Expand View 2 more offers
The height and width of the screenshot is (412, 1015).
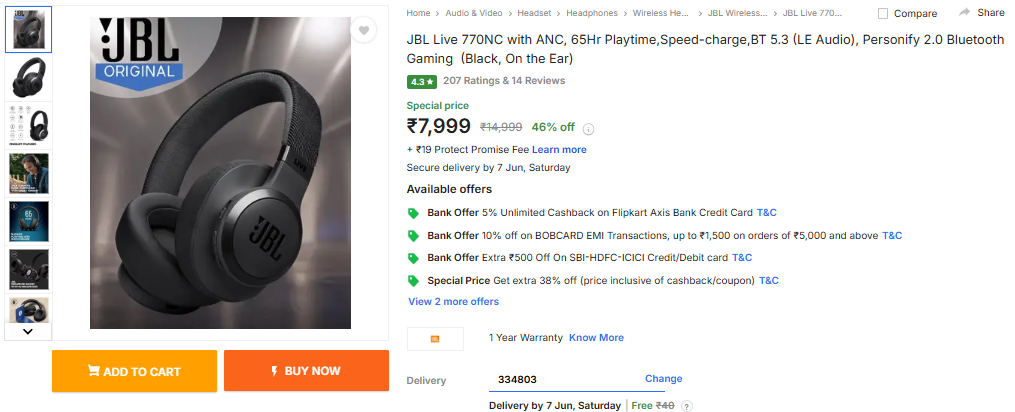pos(453,301)
